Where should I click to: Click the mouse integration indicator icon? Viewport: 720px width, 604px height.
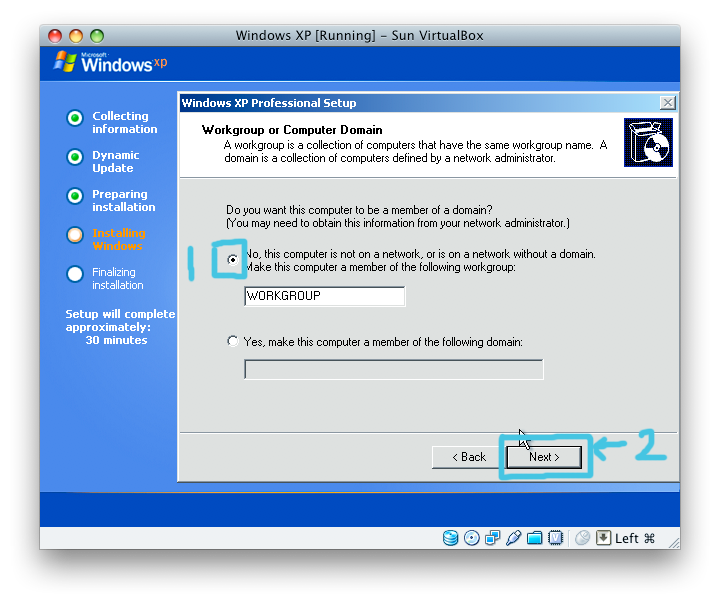[582, 537]
